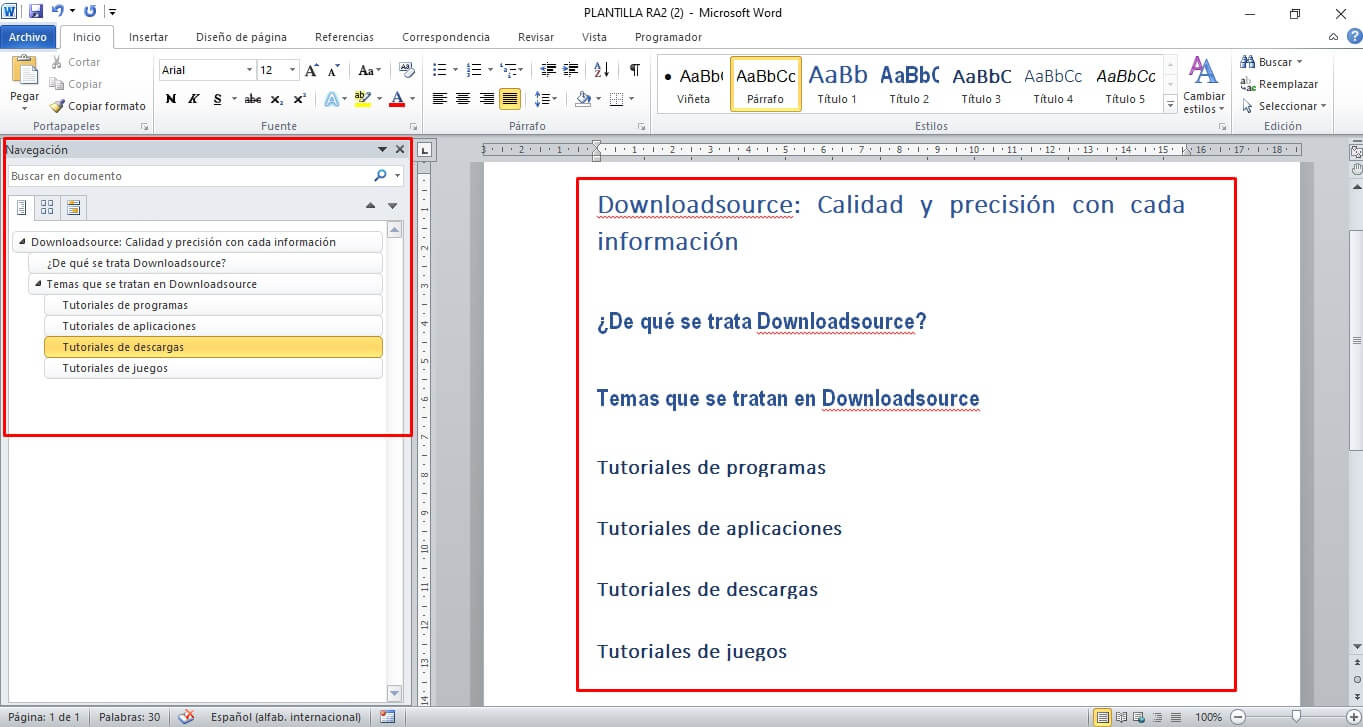Switch to the Referencias tab
The height and width of the screenshot is (727, 1363).
[344, 37]
